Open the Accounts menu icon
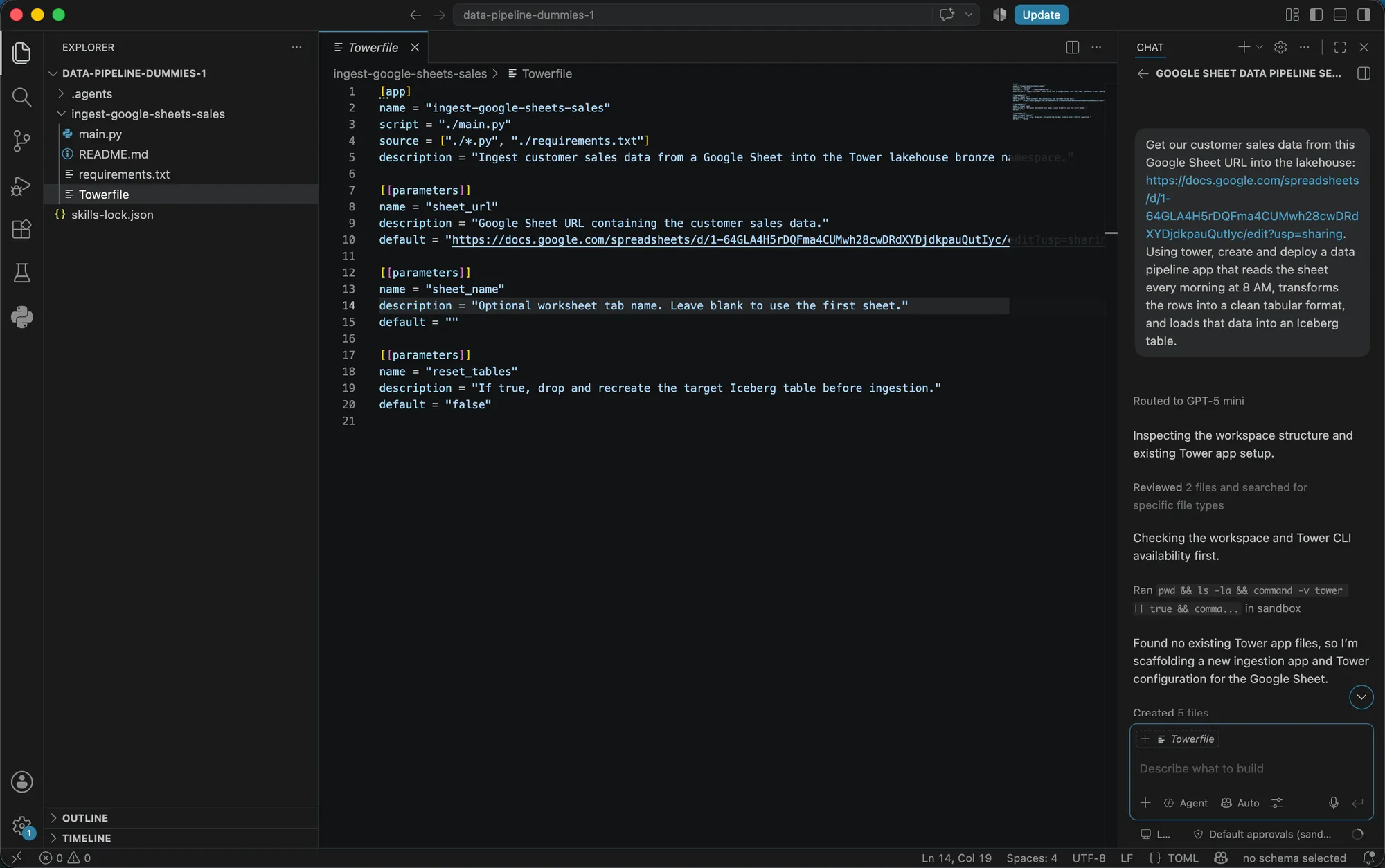 point(21,782)
